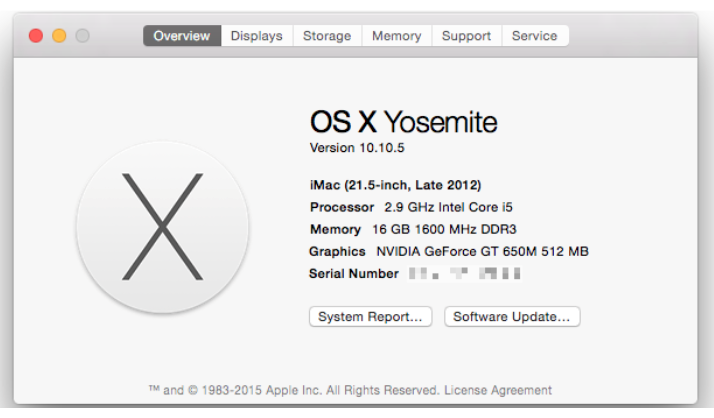Go to the Memory tab
Viewport: 714px width, 418px height.
[x=397, y=36]
